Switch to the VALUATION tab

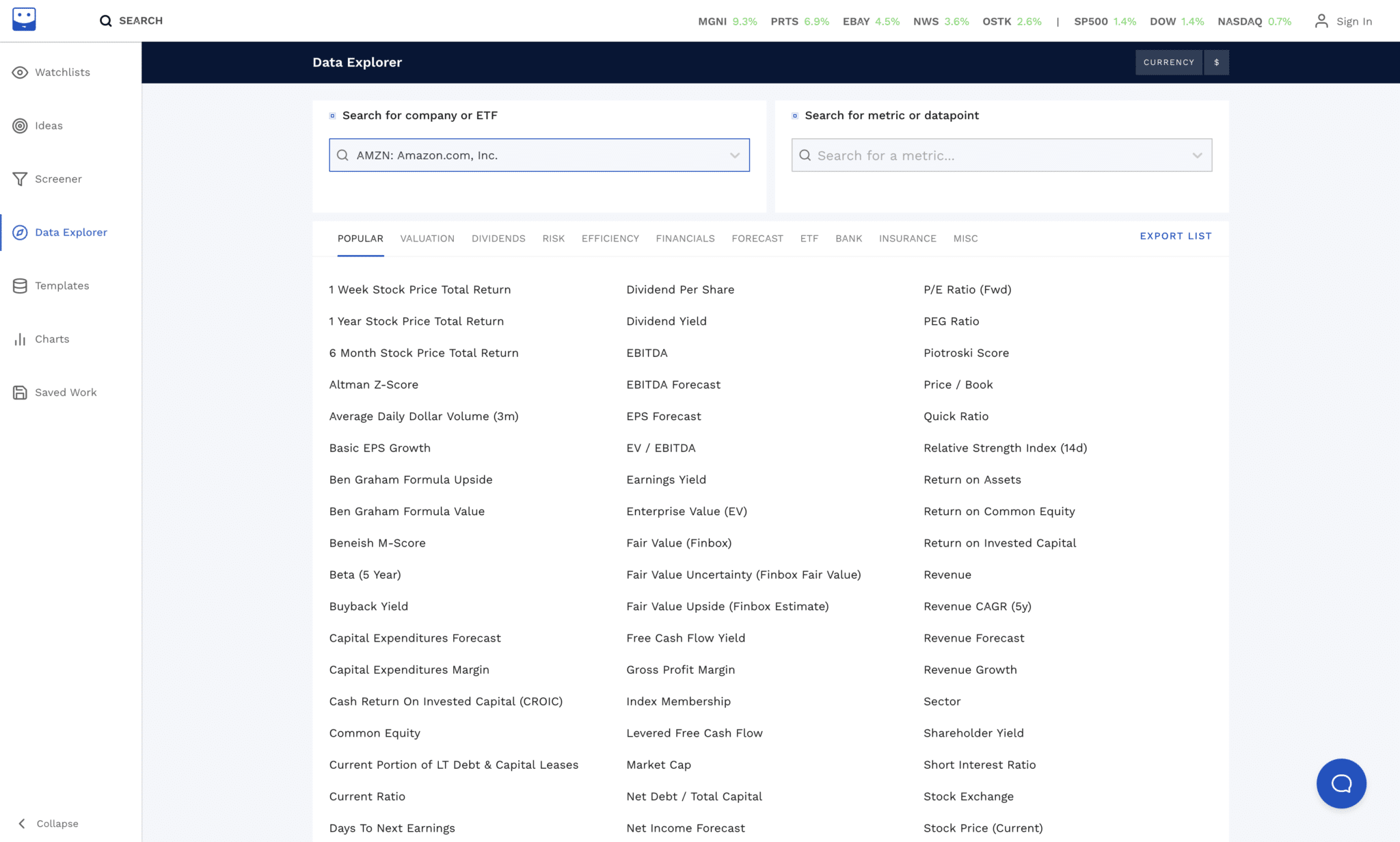pyautogui.click(x=427, y=238)
